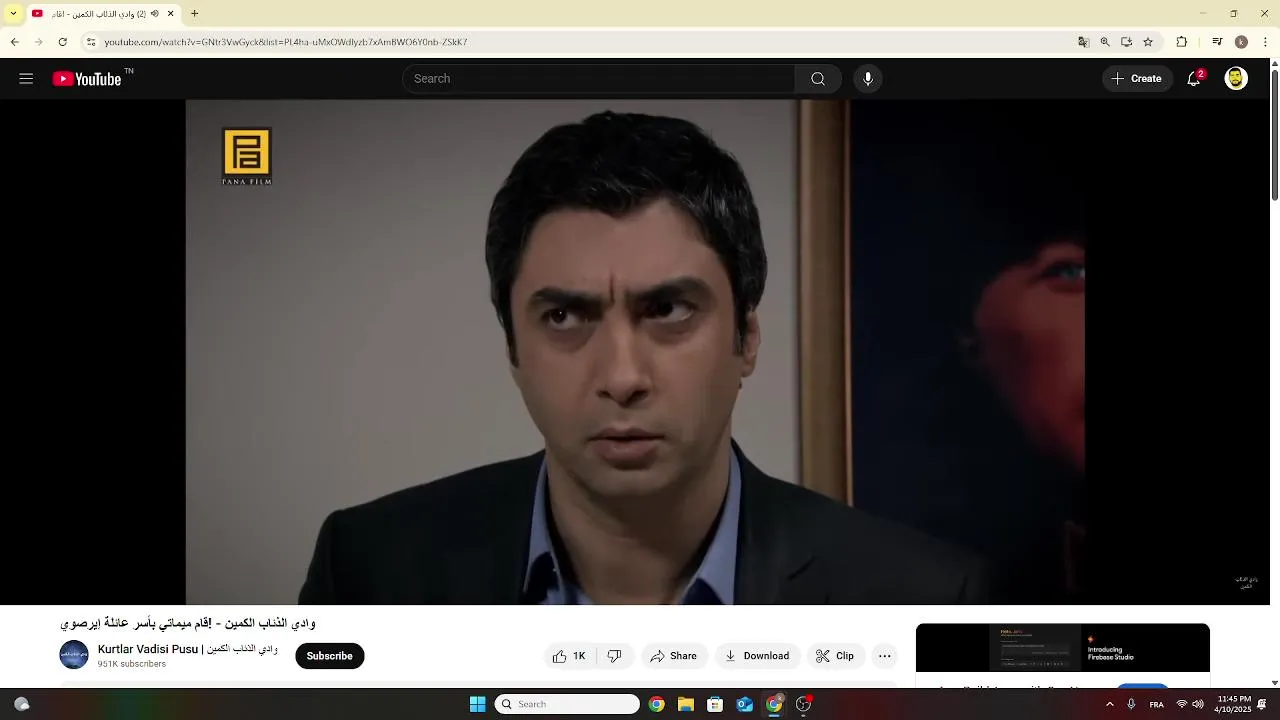Focus the YouTube search input field
Viewport: 1280px width, 720px height.
pos(598,79)
